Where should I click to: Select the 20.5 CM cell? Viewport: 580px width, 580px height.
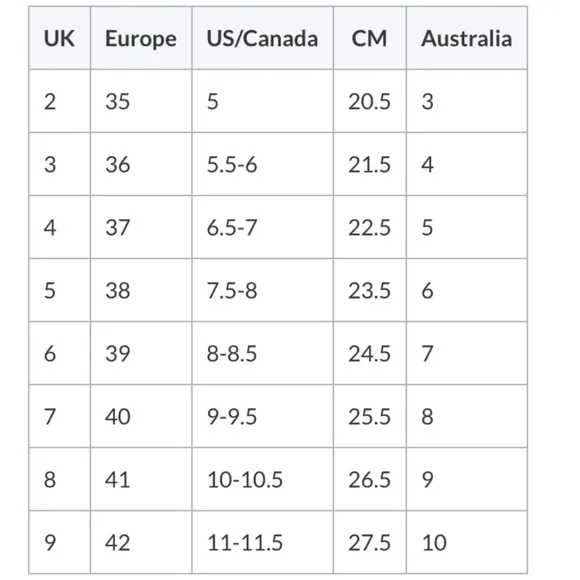(x=370, y=101)
